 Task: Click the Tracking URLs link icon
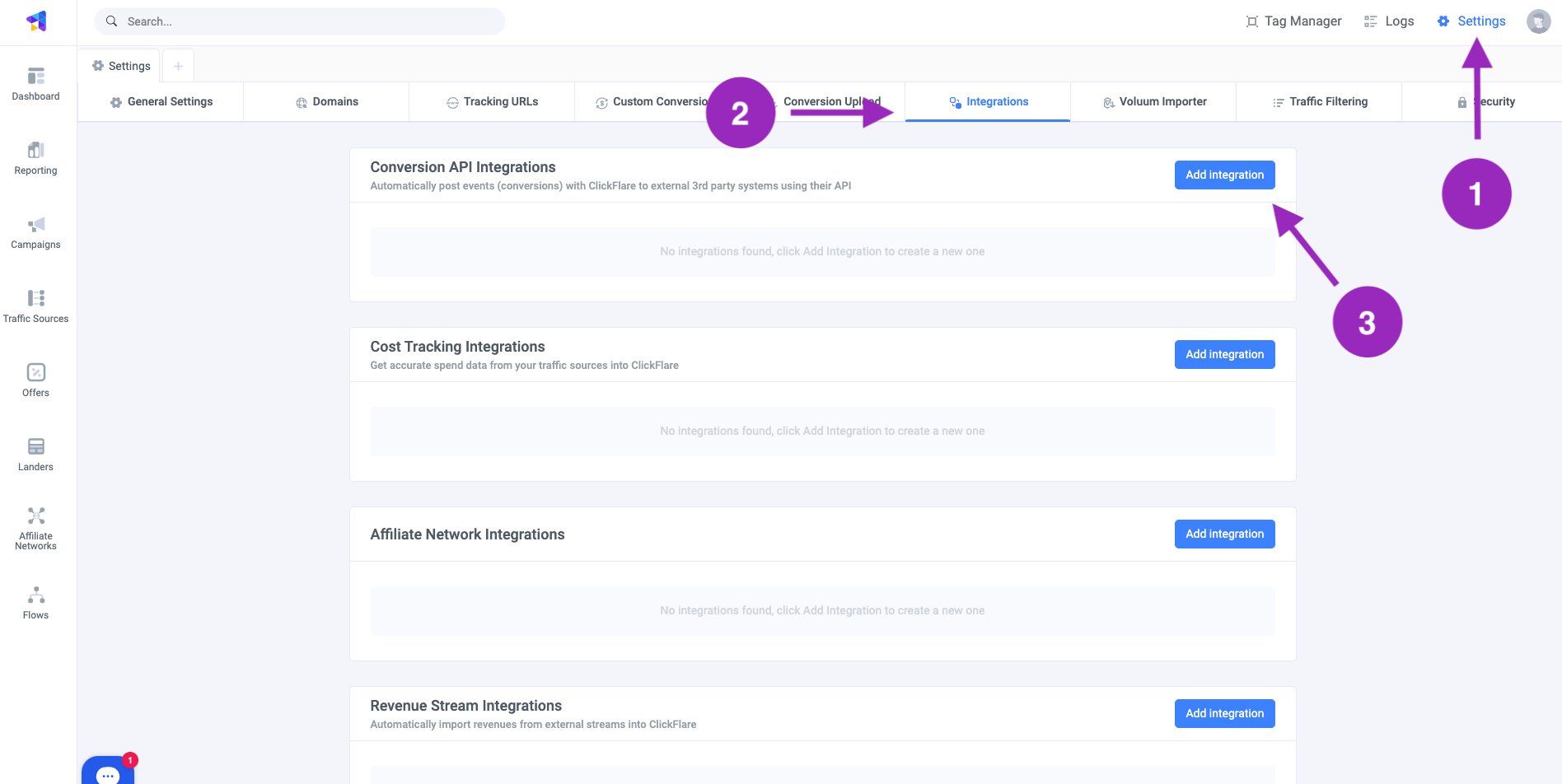pyautogui.click(x=452, y=102)
